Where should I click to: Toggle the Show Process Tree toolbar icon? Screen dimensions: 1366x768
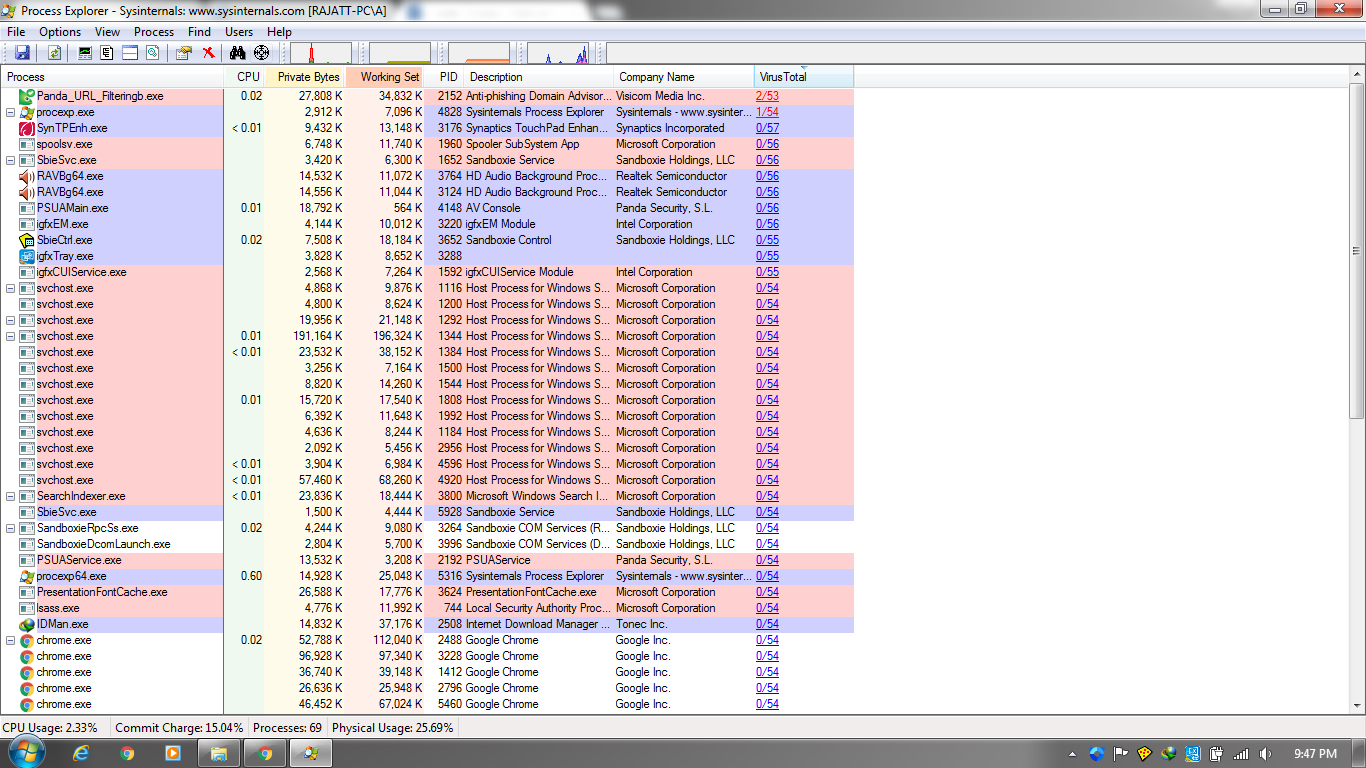107,53
